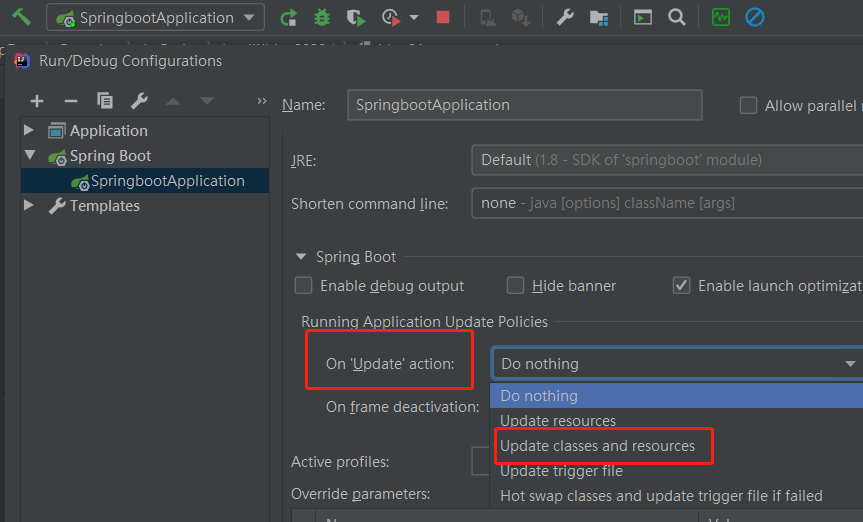Show more actions via the double chevron

(262, 101)
